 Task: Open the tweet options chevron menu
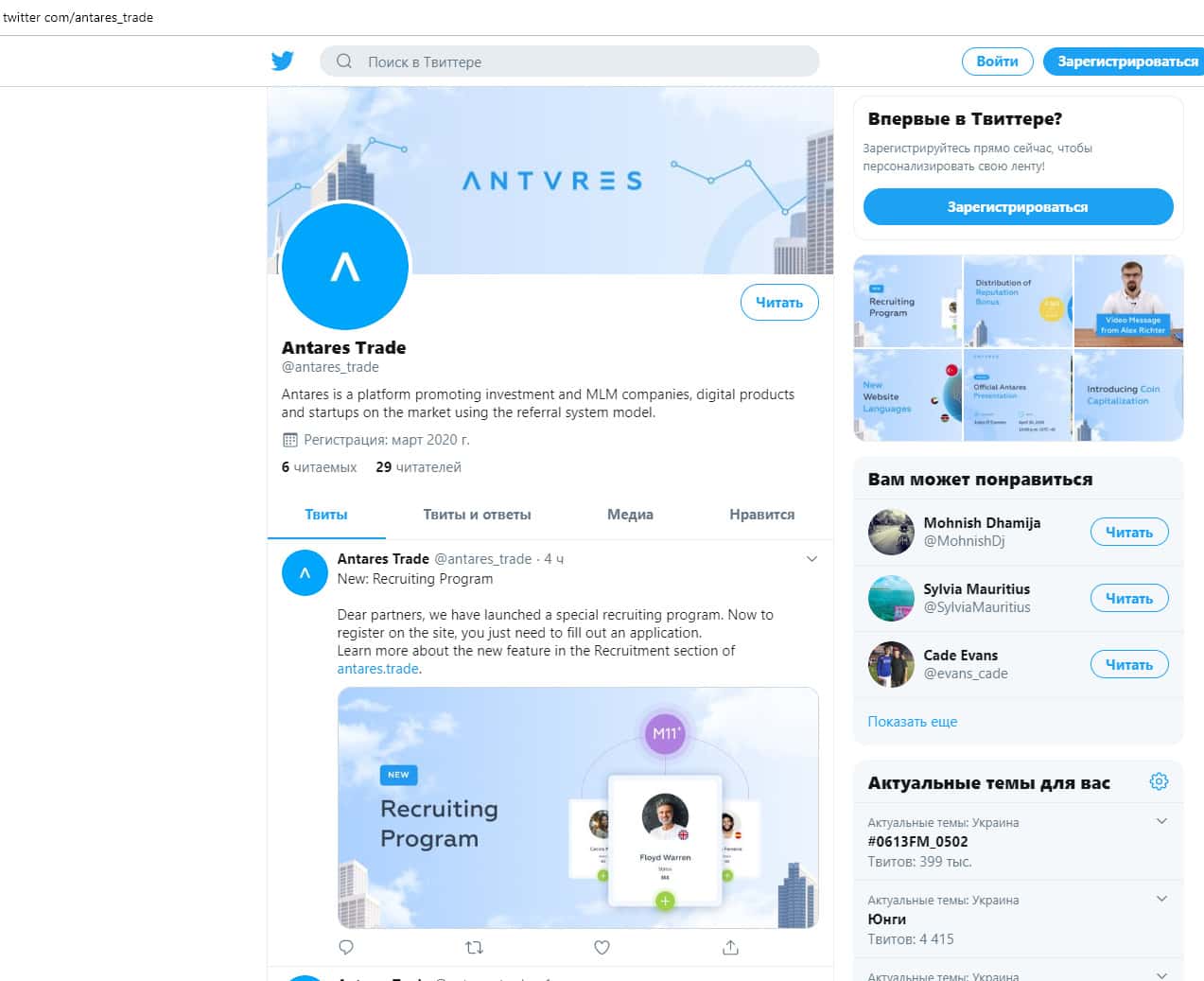pos(811,559)
